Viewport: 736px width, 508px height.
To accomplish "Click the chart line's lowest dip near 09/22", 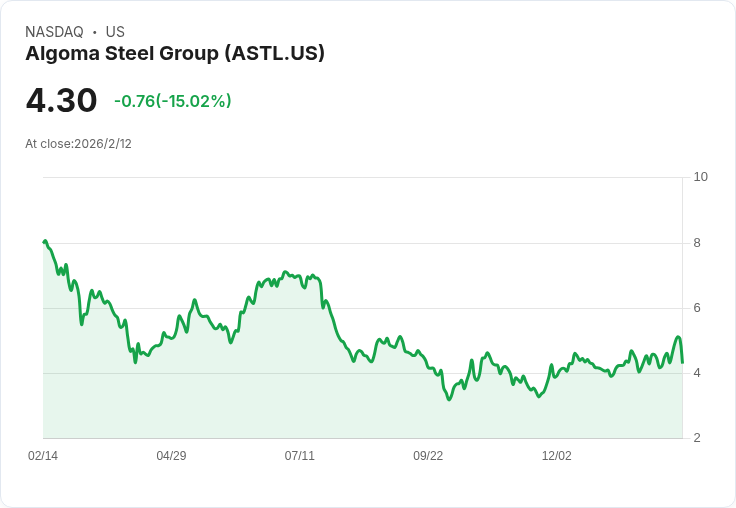I will [x=449, y=399].
